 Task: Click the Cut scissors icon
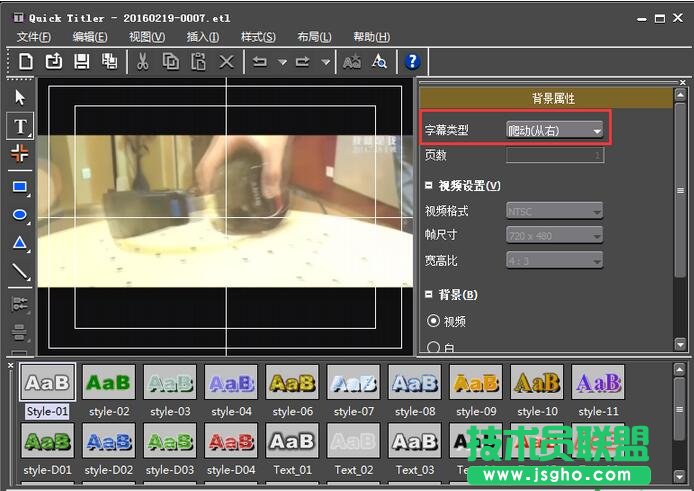[x=143, y=62]
